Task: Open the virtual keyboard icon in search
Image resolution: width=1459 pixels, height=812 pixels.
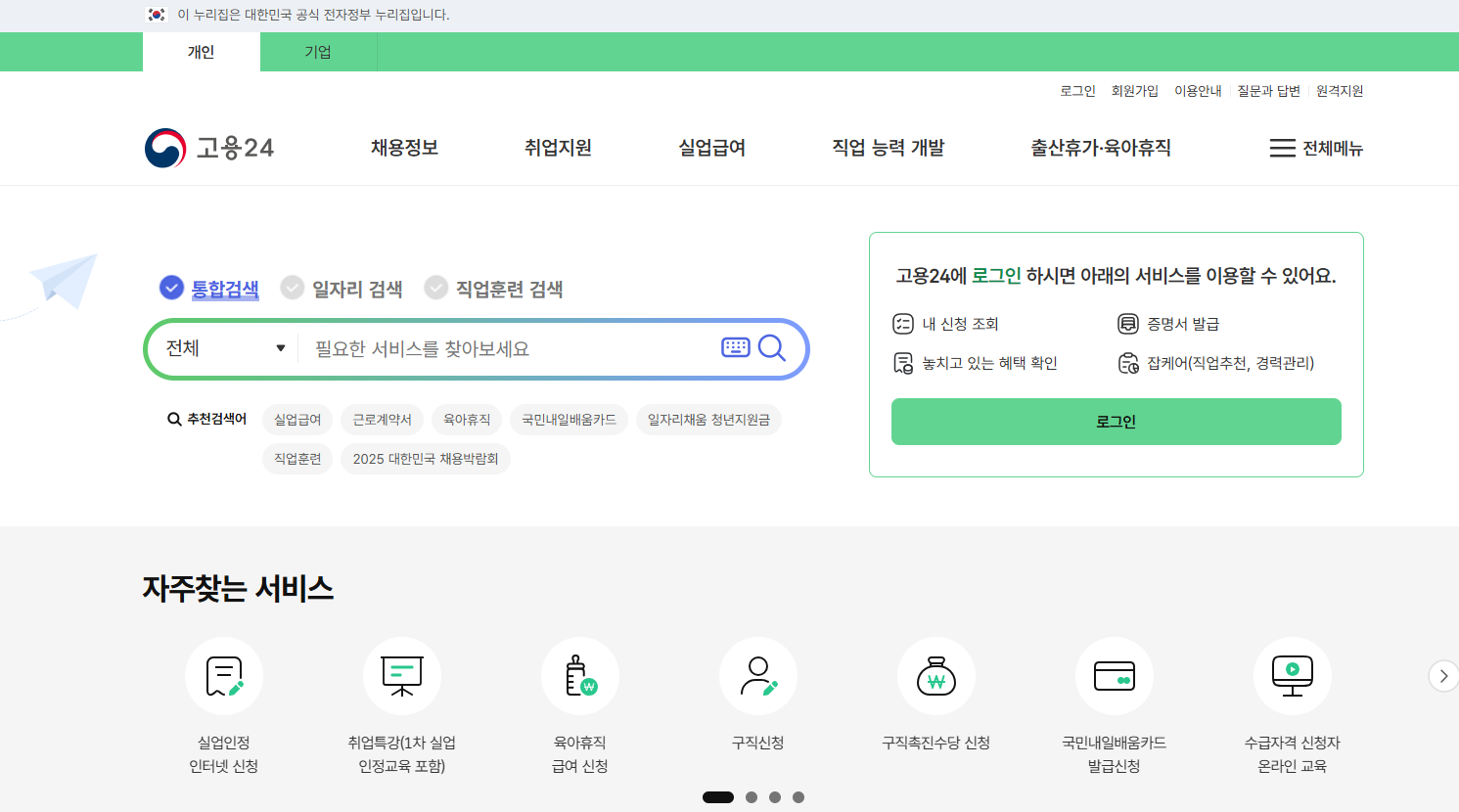Action: (736, 347)
